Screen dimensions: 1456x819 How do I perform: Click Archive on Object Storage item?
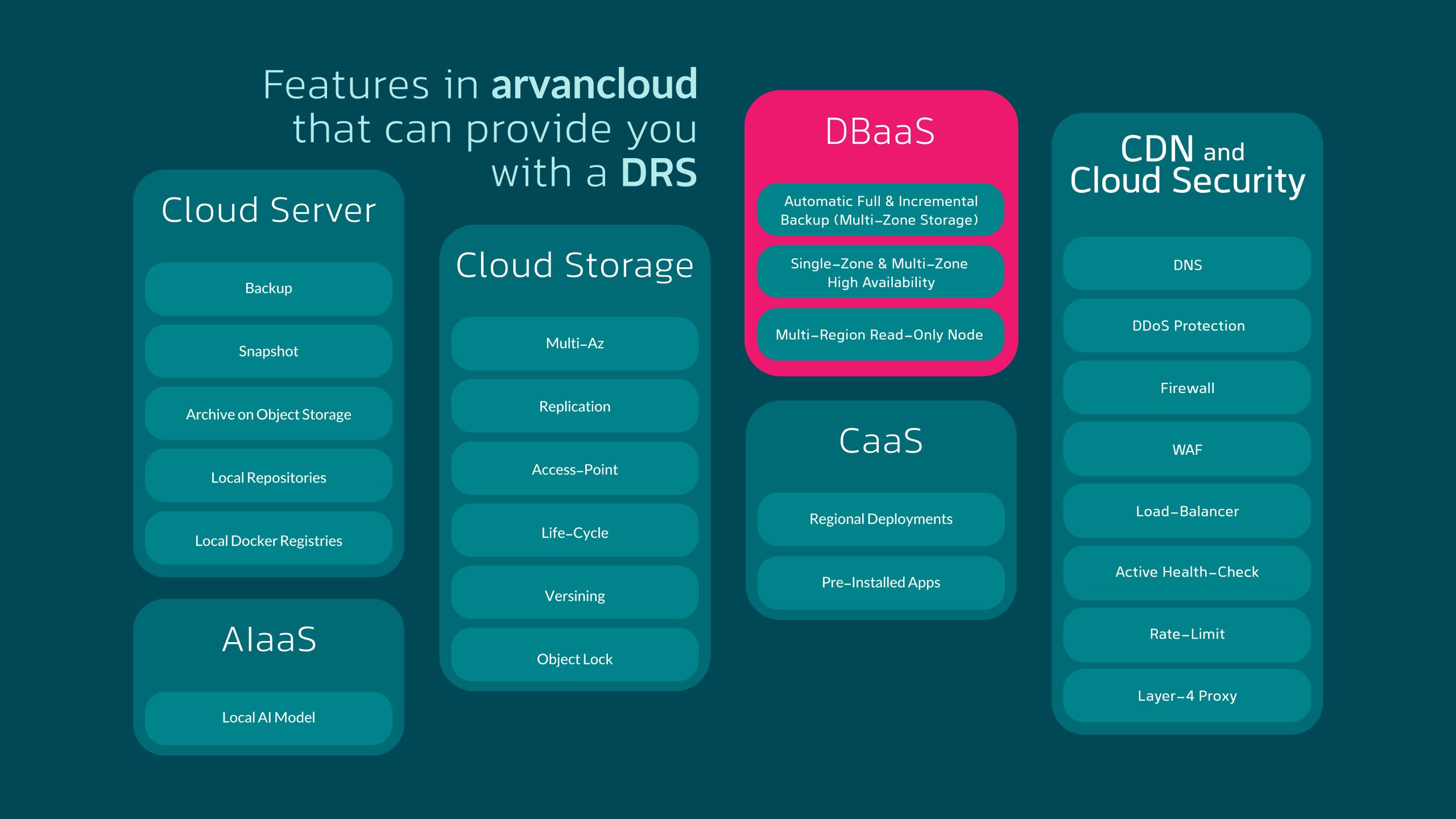pos(268,414)
